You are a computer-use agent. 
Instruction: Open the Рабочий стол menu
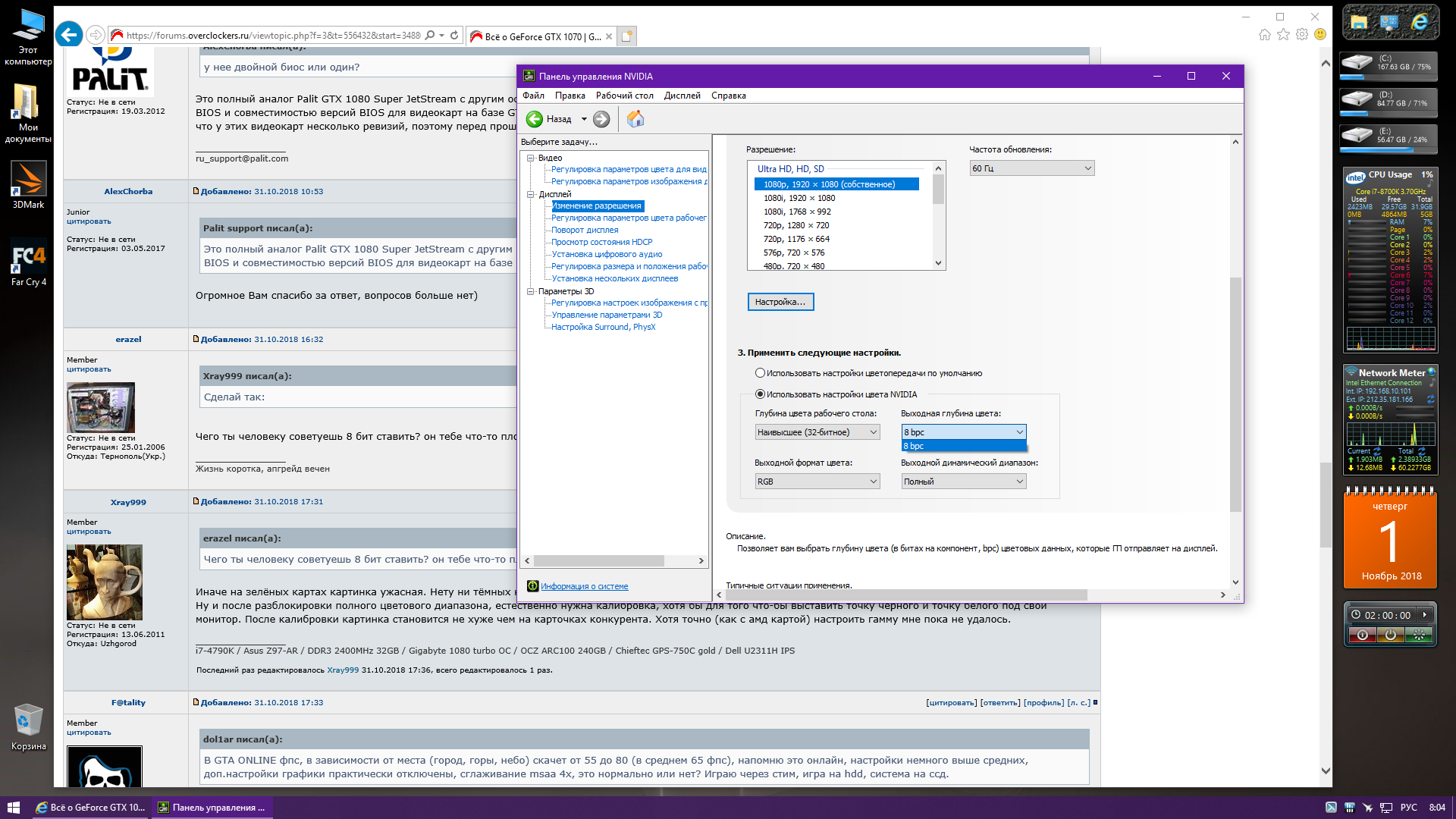[624, 96]
